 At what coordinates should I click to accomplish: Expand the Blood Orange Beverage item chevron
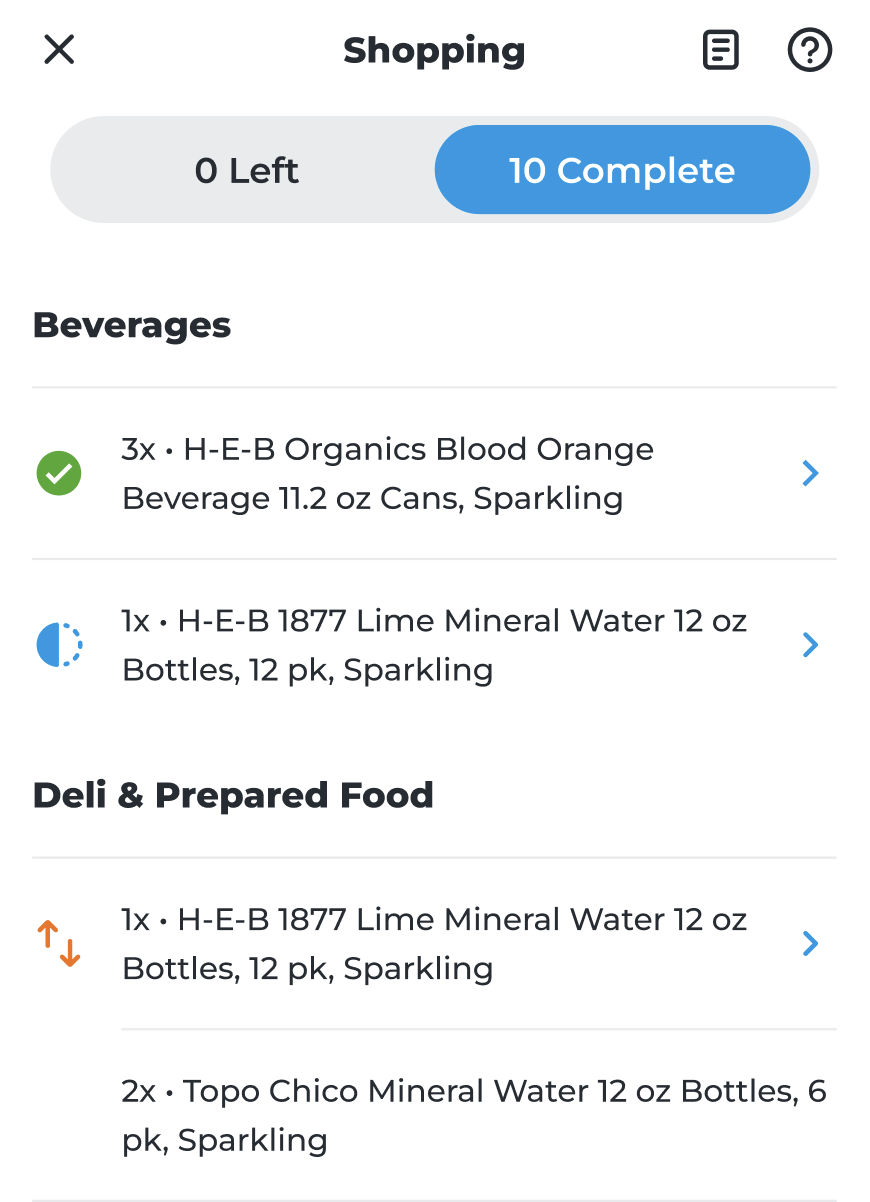pos(810,473)
